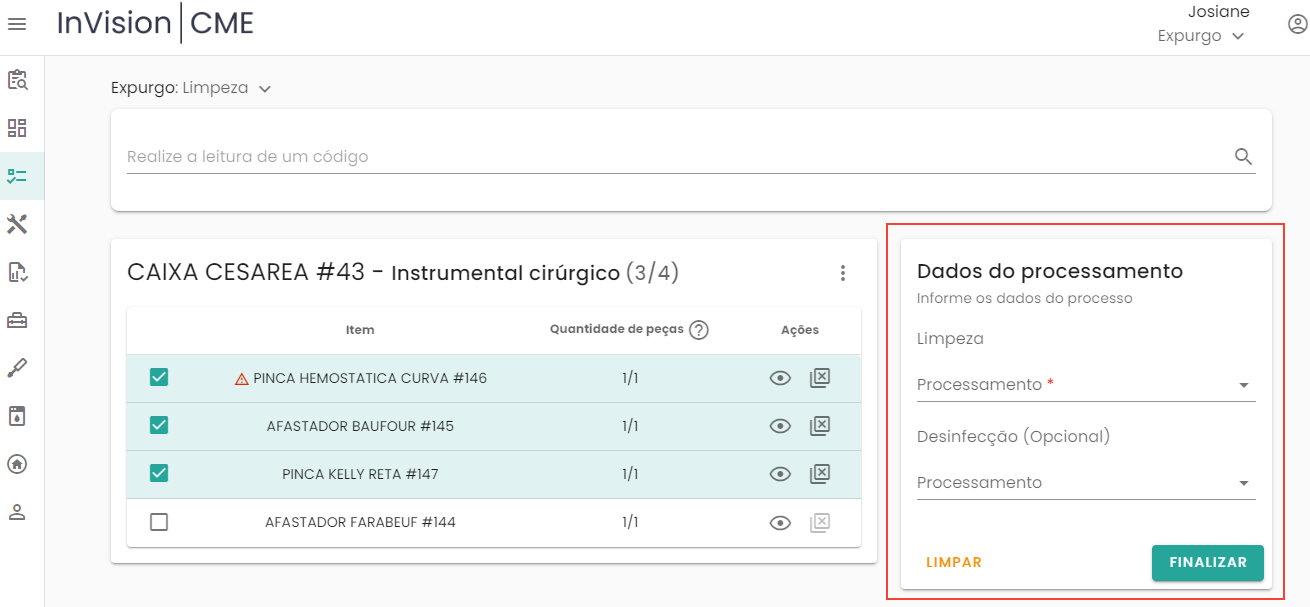The height and width of the screenshot is (607, 1310).
Task: Open CAIXA CESAREA #43 more options menu
Action: point(842,273)
